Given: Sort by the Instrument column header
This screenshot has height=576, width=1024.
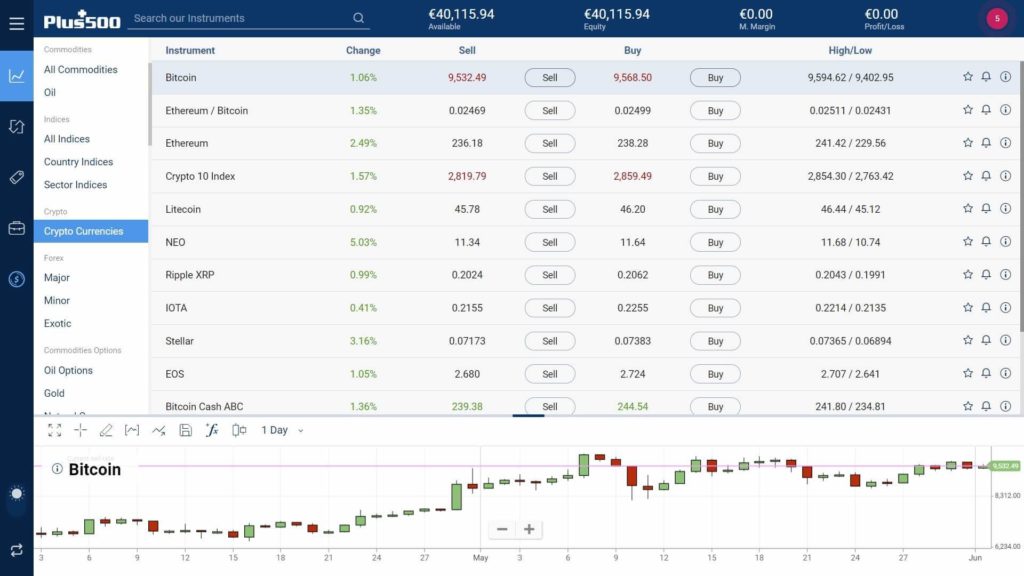Looking at the screenshot, I should click(190, 50).
